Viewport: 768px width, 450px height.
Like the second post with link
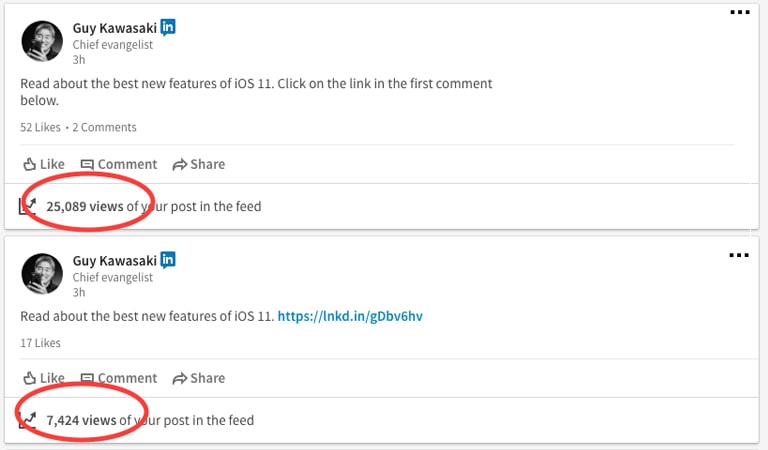point(44,378)
